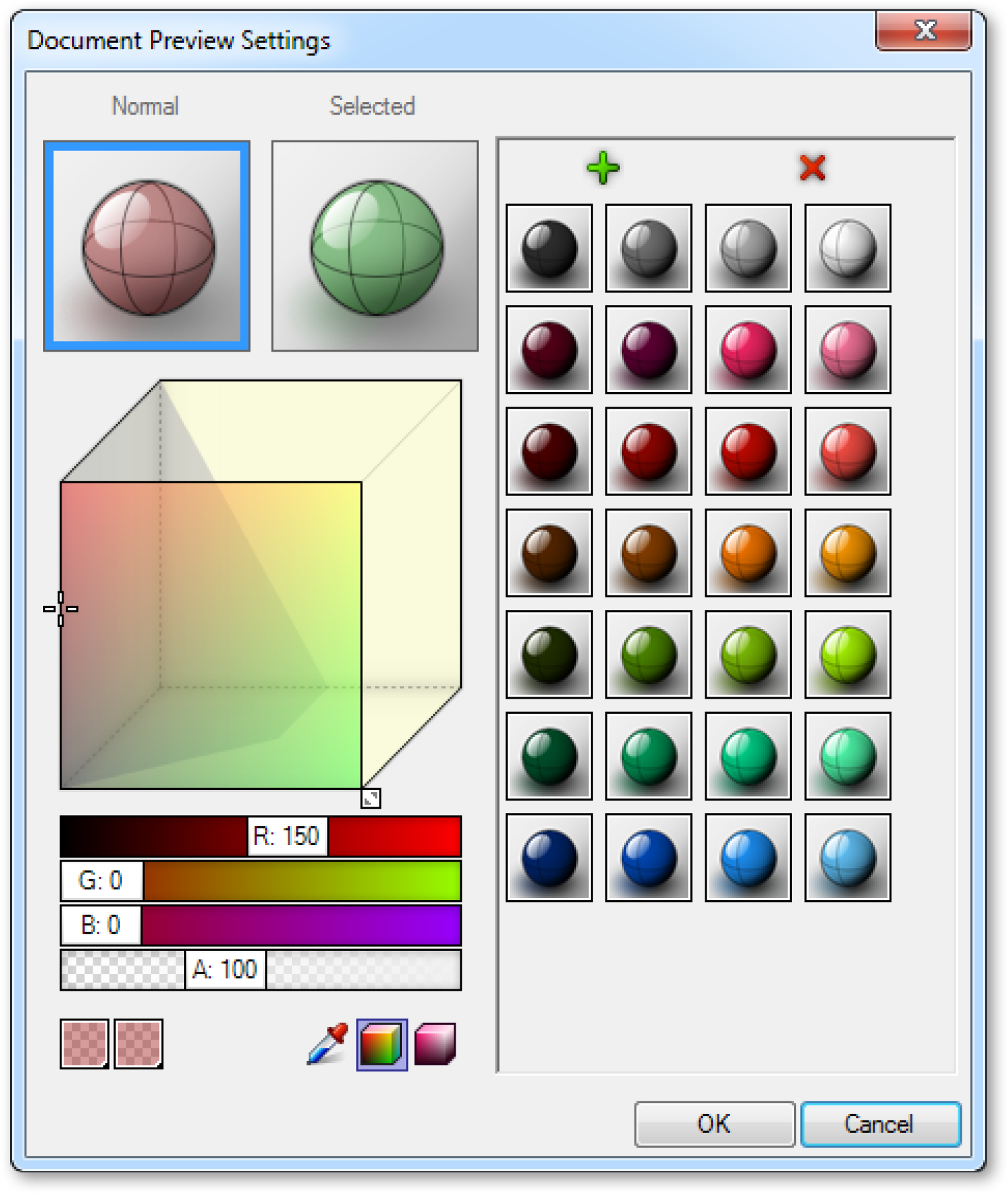Click the blue channel slider B: 0

pyautogui.click(x=261, y=925)
